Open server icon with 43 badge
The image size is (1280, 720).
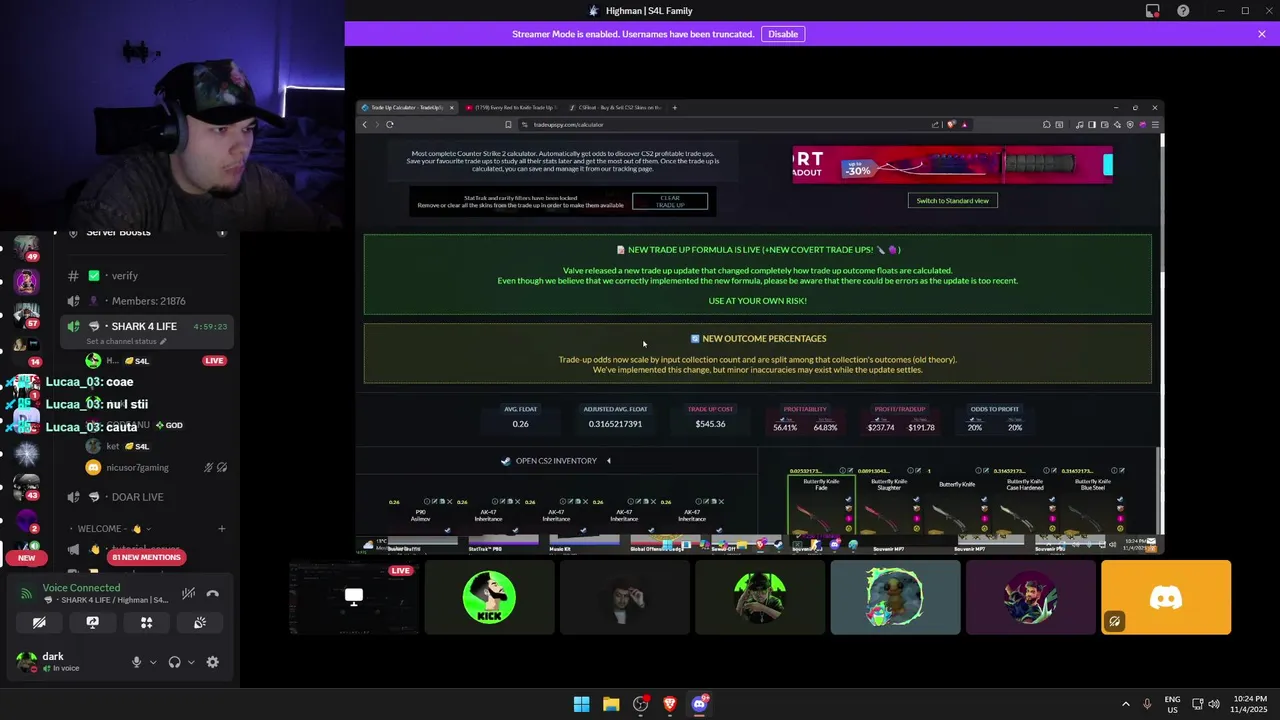coord(26,486)
